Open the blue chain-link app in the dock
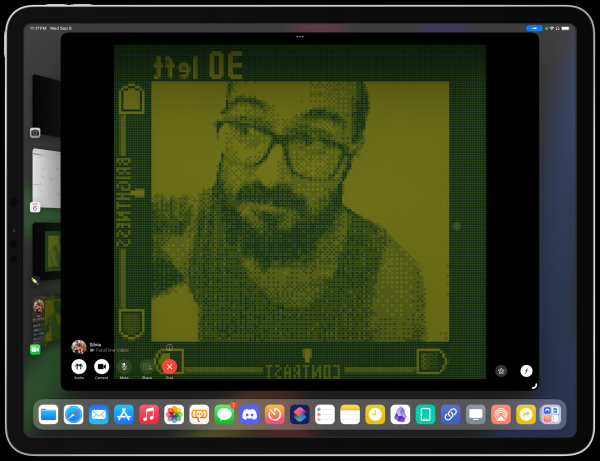Image resolution: width=600 pixels, height=461 pixels. [x=450, y=415]
